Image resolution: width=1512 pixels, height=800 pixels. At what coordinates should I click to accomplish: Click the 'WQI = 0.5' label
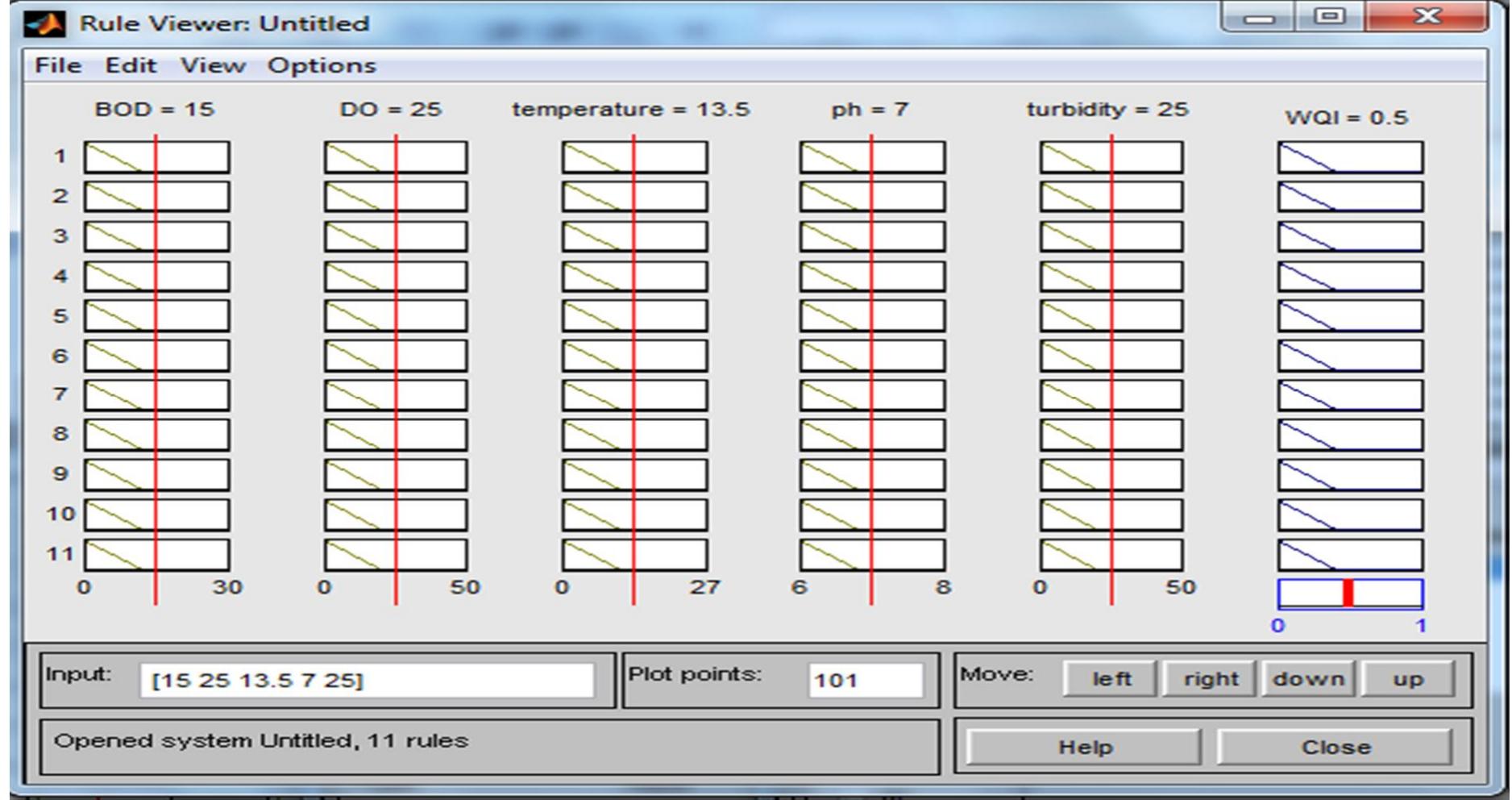click(x=1347, y=118)
